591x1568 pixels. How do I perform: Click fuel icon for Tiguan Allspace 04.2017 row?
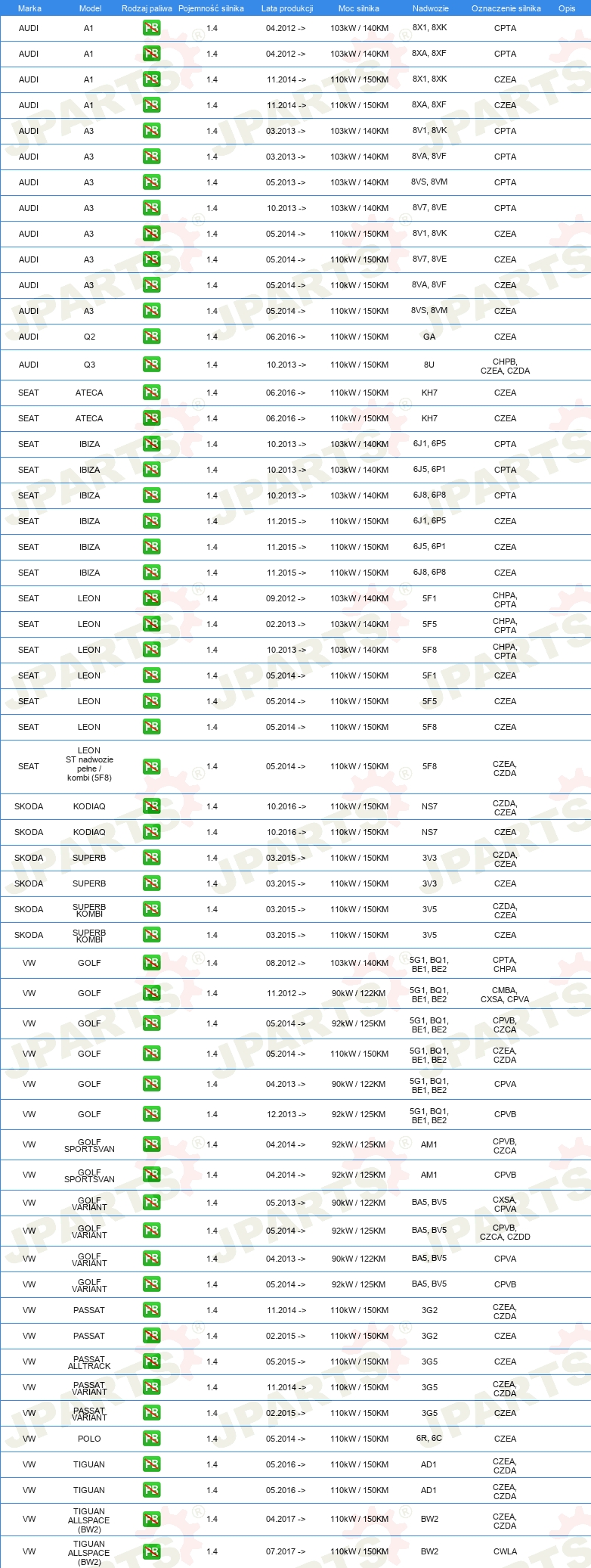click(x=151, y=1519)
